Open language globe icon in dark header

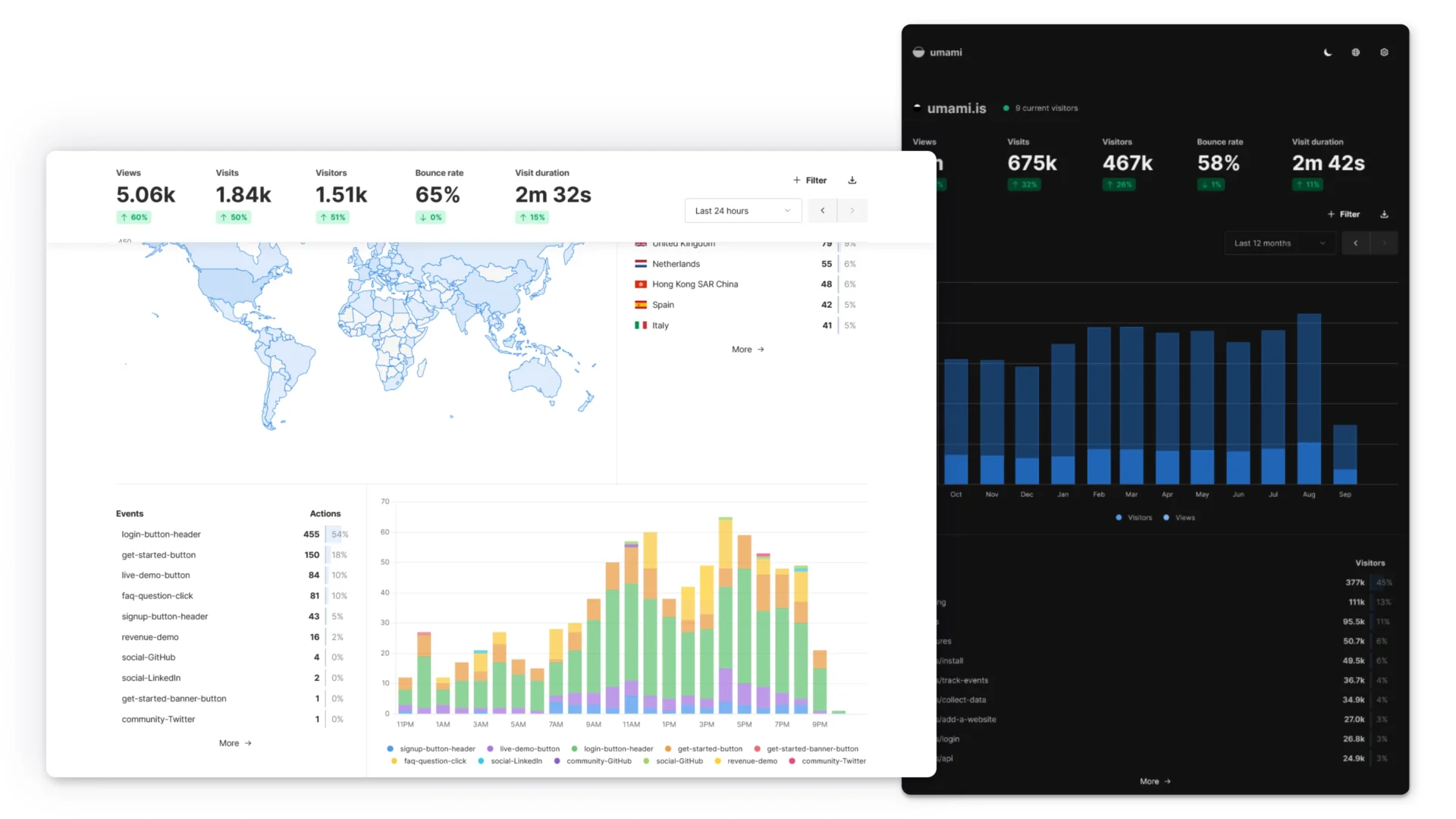(1356, 52)
